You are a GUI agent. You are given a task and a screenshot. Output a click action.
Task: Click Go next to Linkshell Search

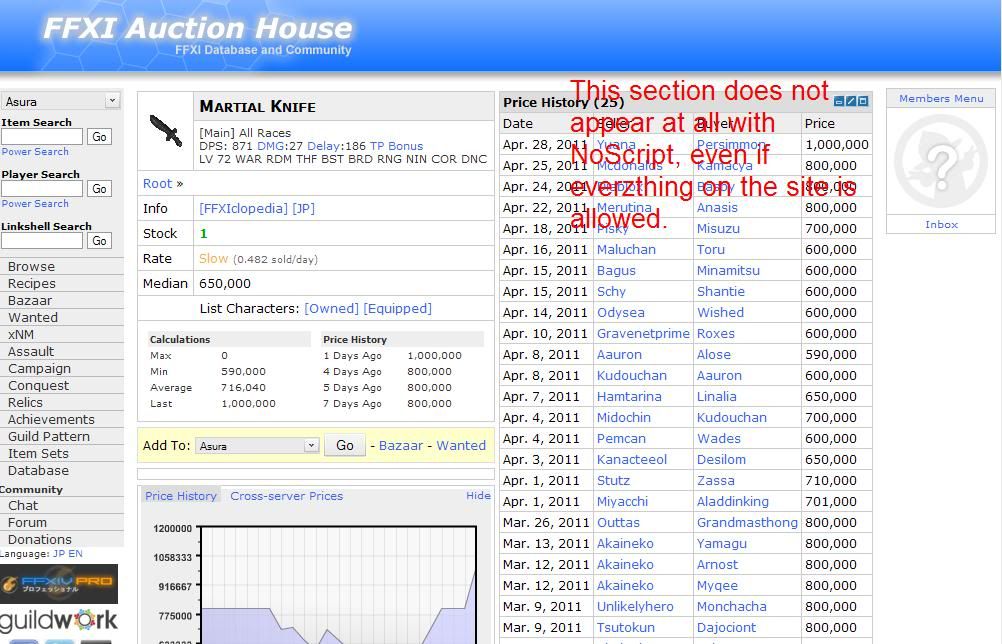(x=99, y=240)
